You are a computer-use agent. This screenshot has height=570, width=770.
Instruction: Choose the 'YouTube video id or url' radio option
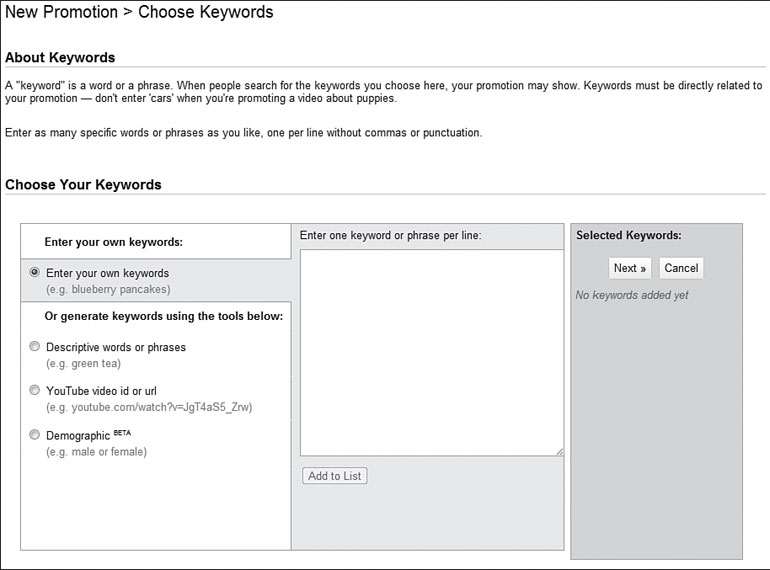pos(34,390)
